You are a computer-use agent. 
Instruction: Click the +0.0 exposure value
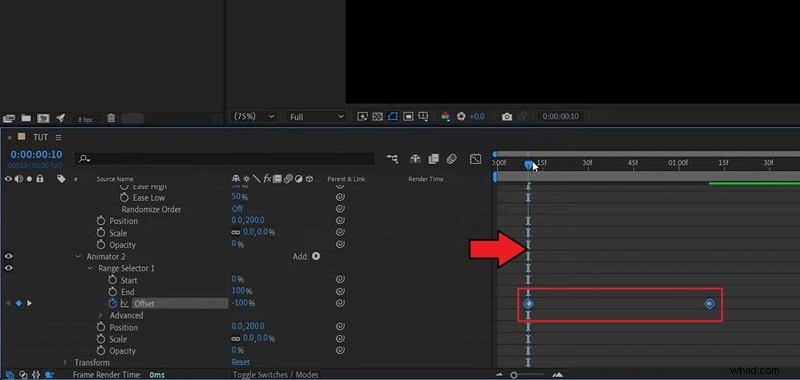[x=477, y=117]
